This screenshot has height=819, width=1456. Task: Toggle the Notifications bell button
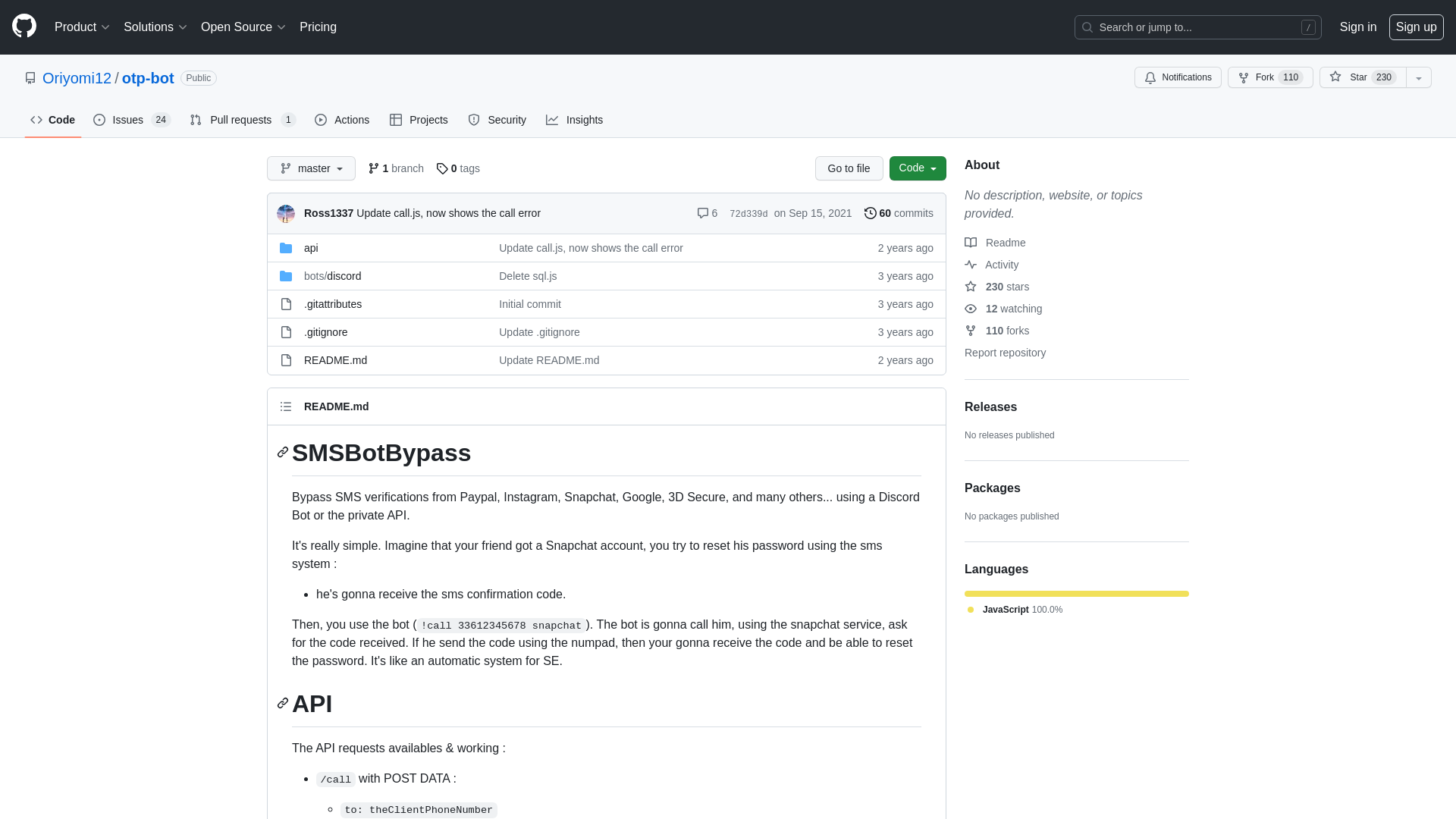pos(1178,77)
